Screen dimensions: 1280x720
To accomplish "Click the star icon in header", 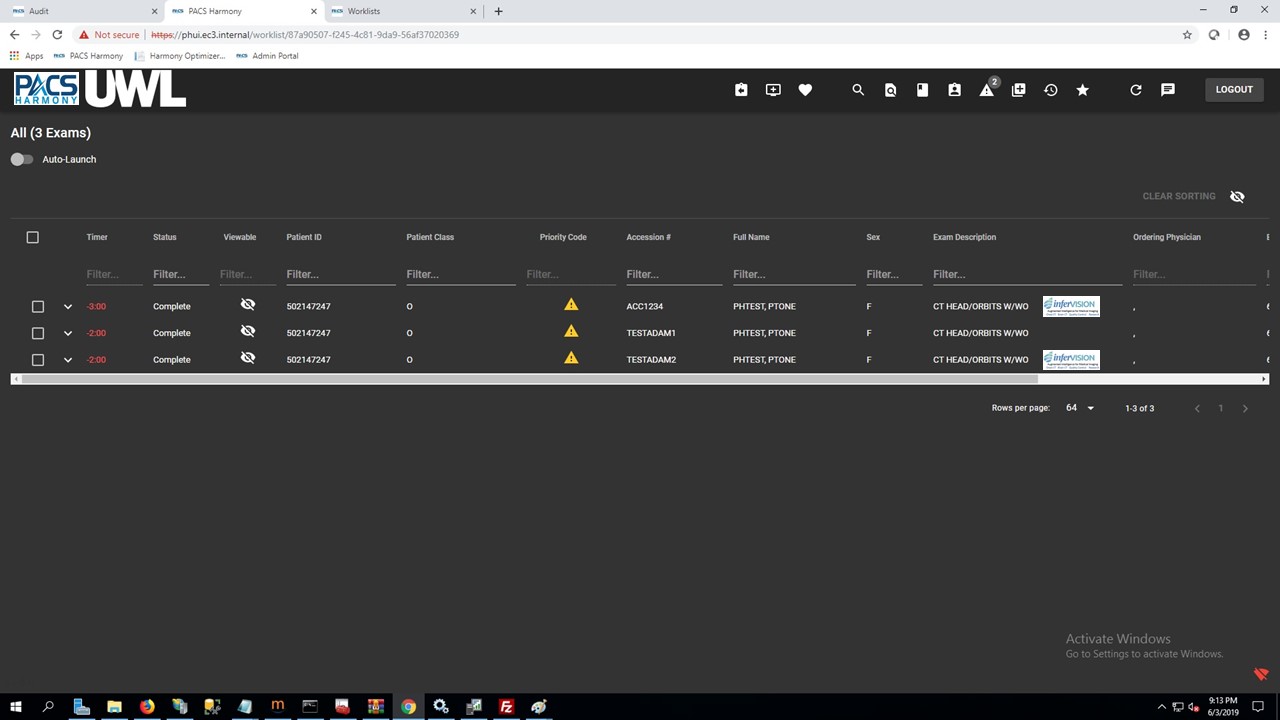I will pyautogui.click(x=1082, y=90).
